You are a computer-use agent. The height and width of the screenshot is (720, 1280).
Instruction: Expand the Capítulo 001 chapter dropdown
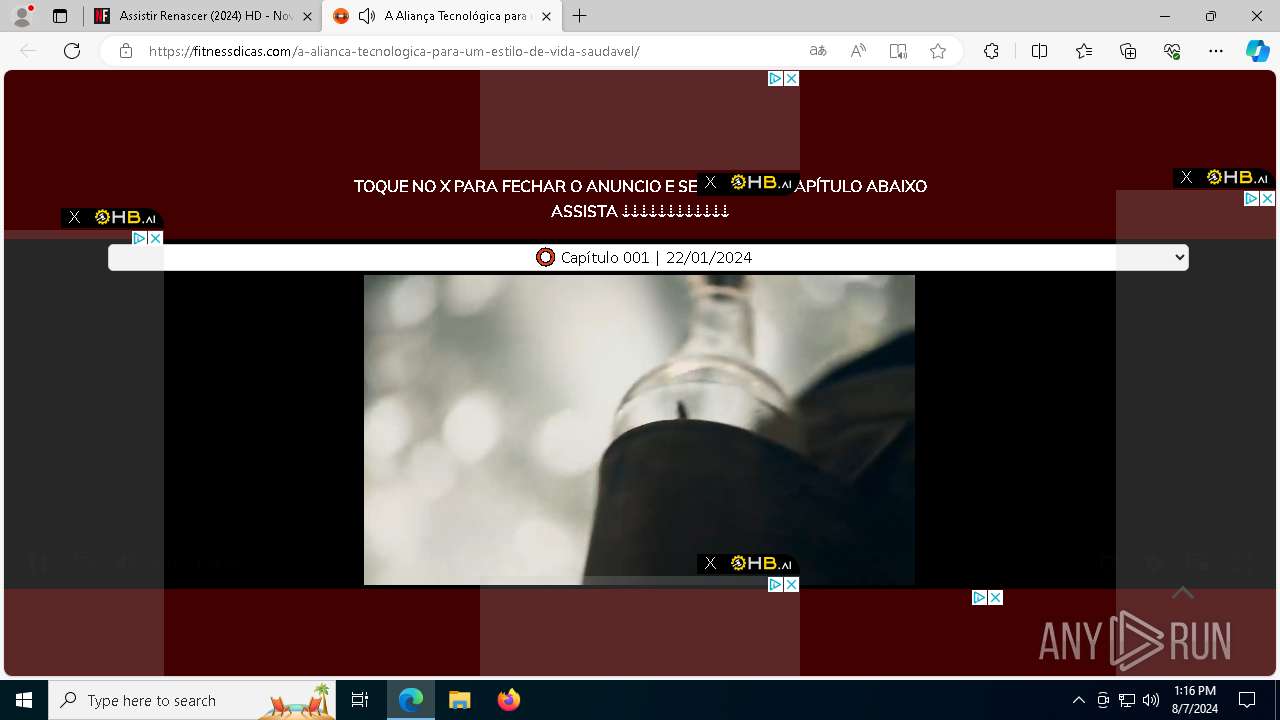[648, 257]
